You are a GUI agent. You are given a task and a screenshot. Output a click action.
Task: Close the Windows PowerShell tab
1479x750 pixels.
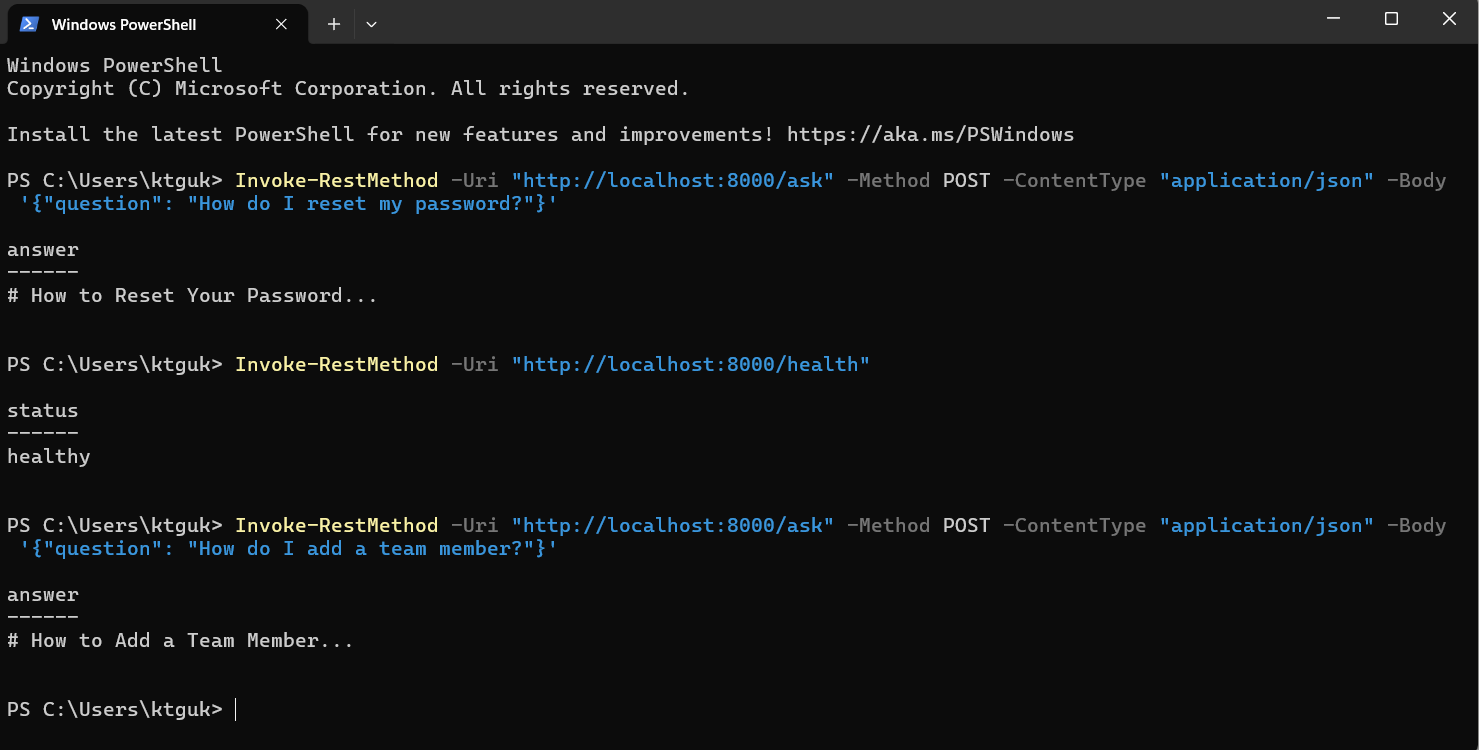(x=281, y=24)
